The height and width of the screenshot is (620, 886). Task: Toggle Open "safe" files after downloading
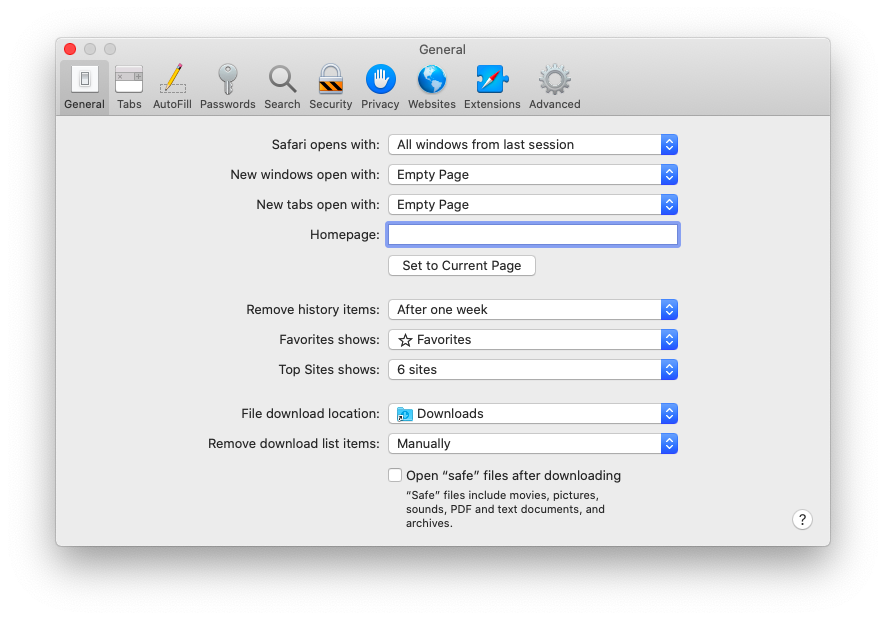coord(395,475)
